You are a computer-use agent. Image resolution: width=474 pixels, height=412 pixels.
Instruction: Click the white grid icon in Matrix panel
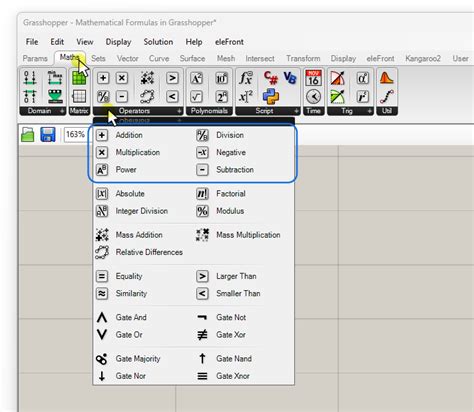(79, 97)
